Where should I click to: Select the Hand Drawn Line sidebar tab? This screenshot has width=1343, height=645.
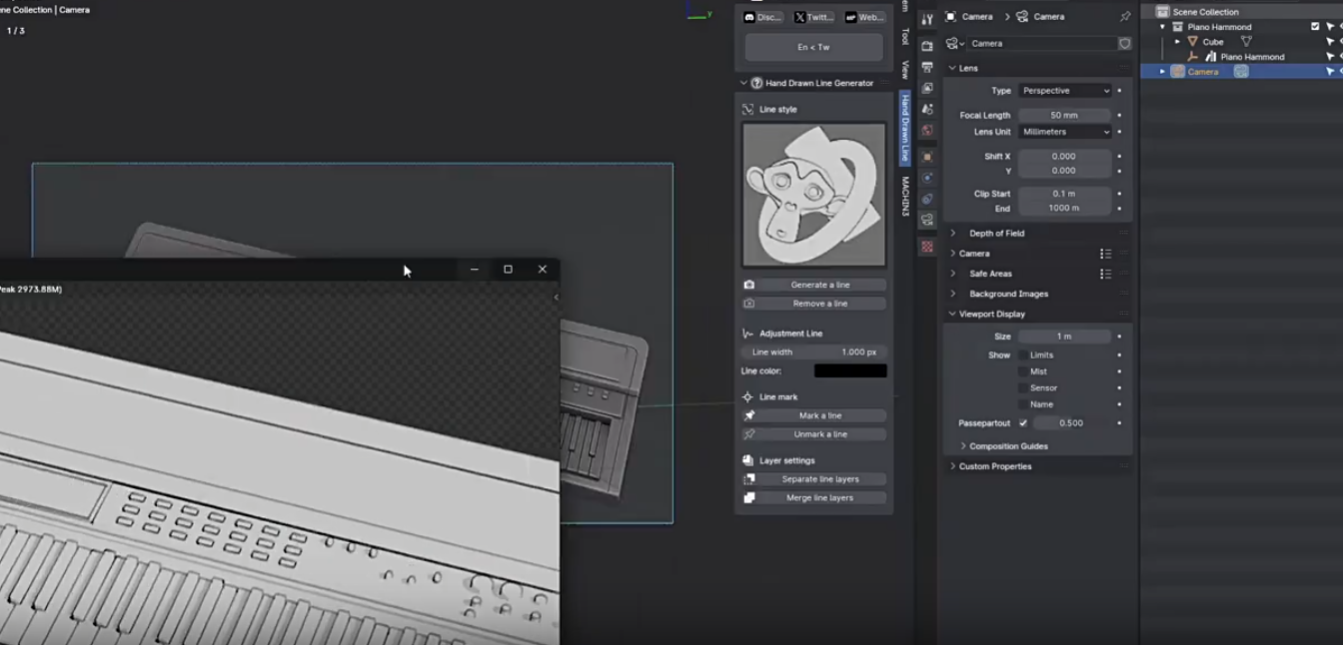pyautogui.click(x=905, y=127)
